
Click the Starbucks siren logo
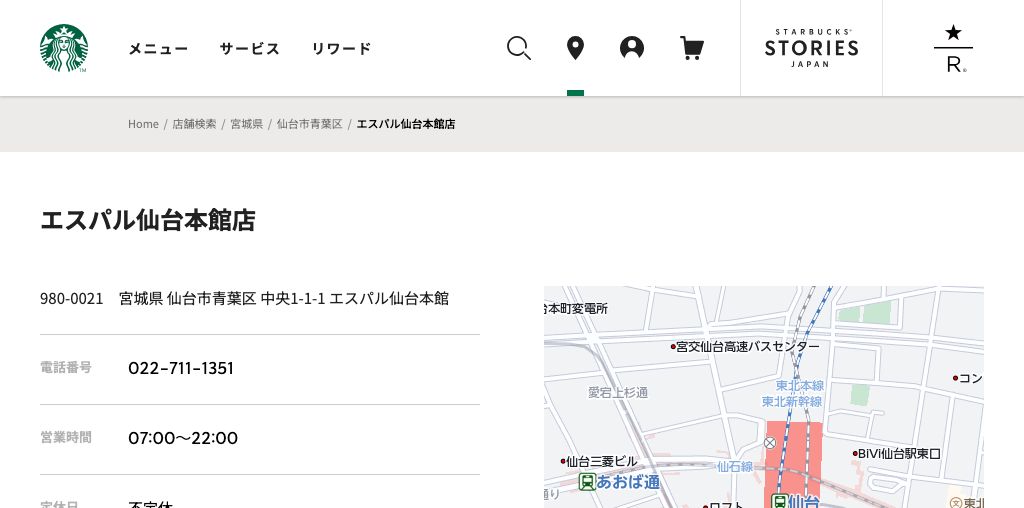tap(63, 48)
